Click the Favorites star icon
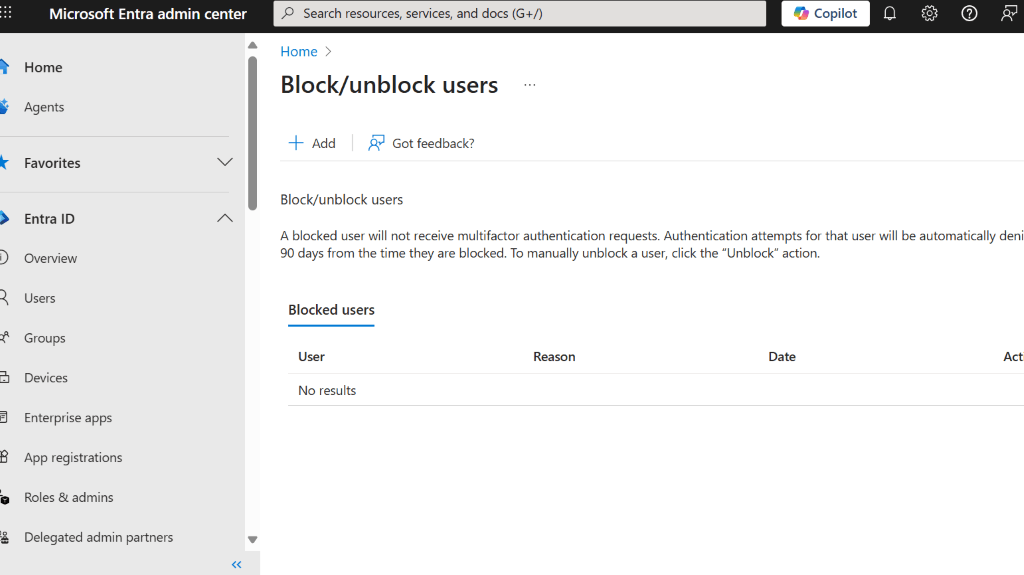This screenshot has width=1024, height=575. 4,163
